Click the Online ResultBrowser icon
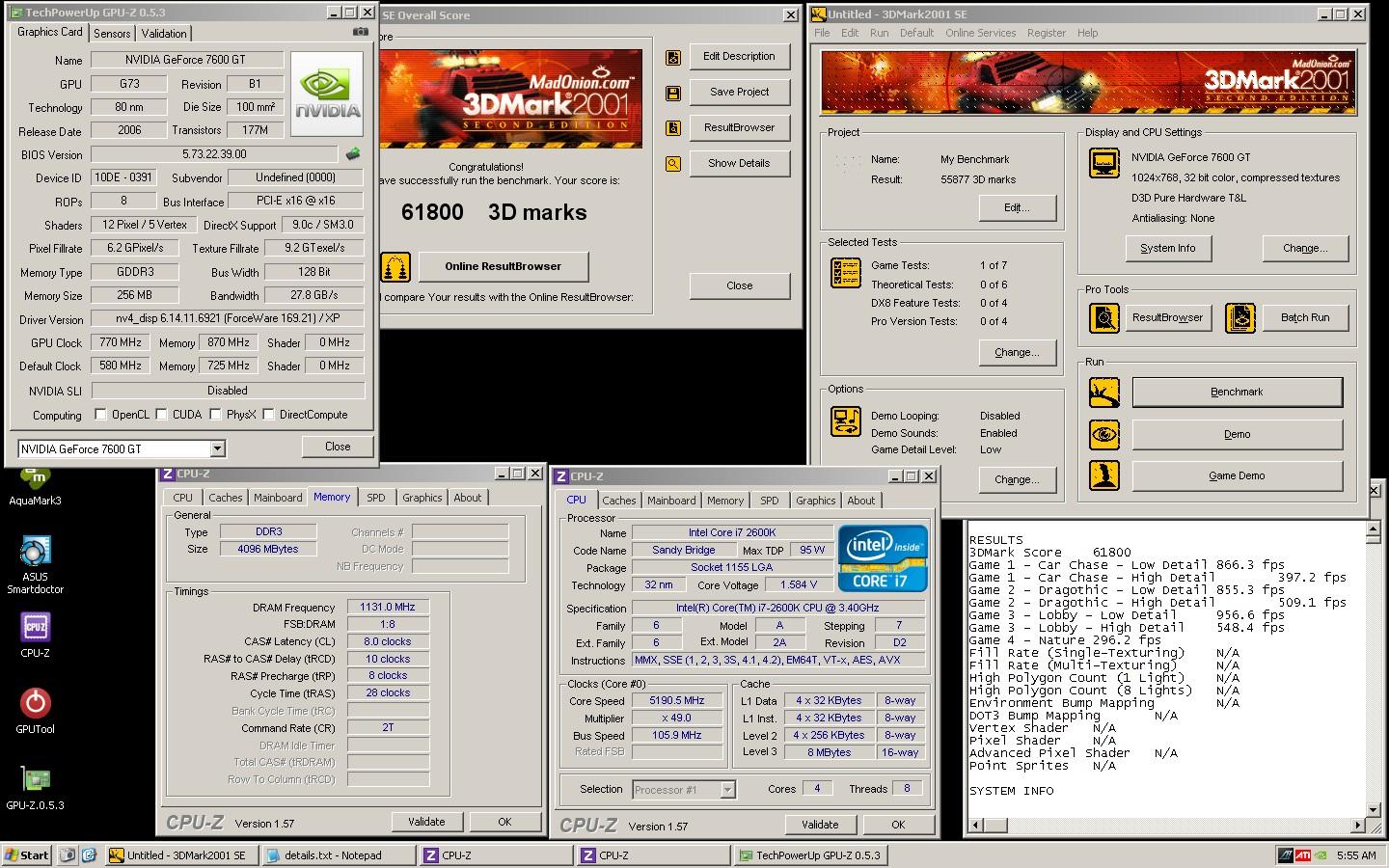Screen dimensions: 1389x868 395,267
